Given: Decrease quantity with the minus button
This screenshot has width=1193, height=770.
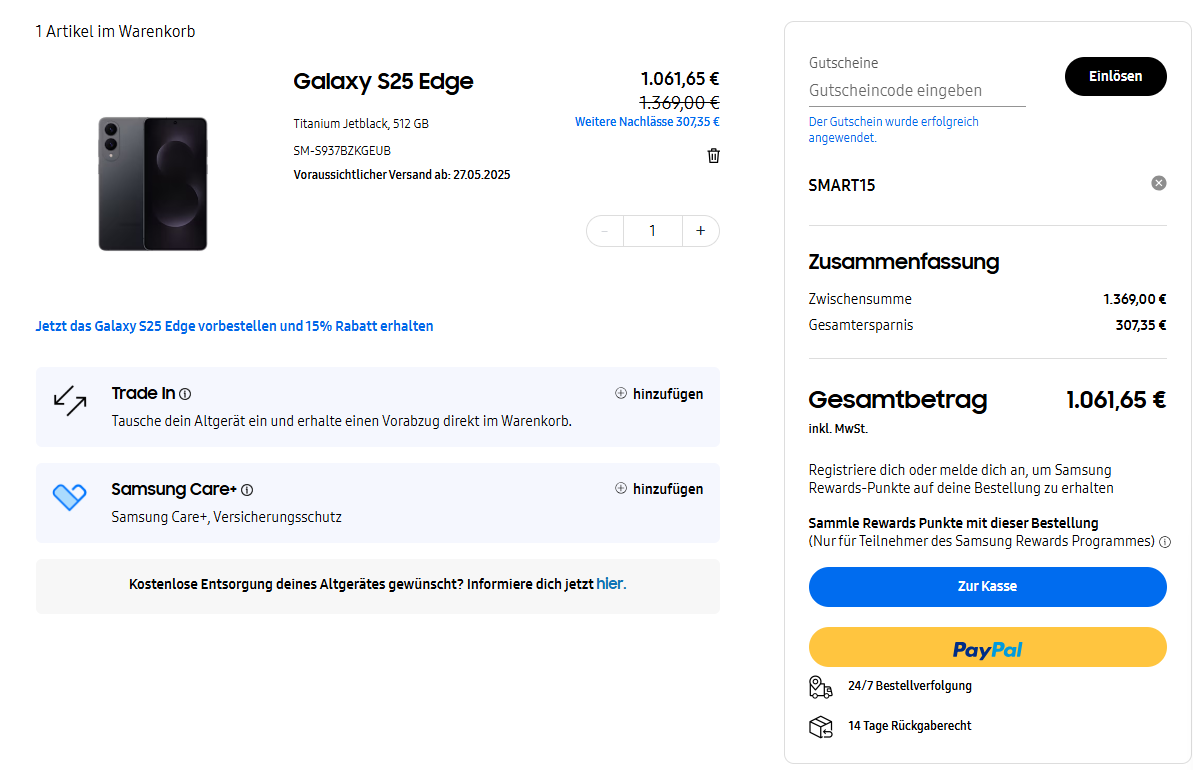Looking at the screenshot, I should [605, 231].
